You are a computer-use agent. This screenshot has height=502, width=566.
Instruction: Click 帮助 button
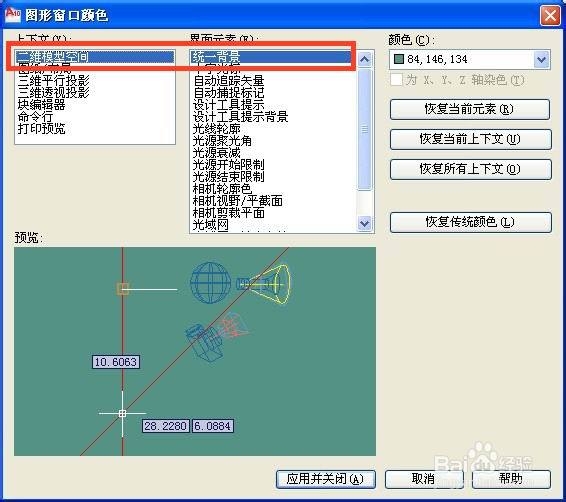(511, 479)
